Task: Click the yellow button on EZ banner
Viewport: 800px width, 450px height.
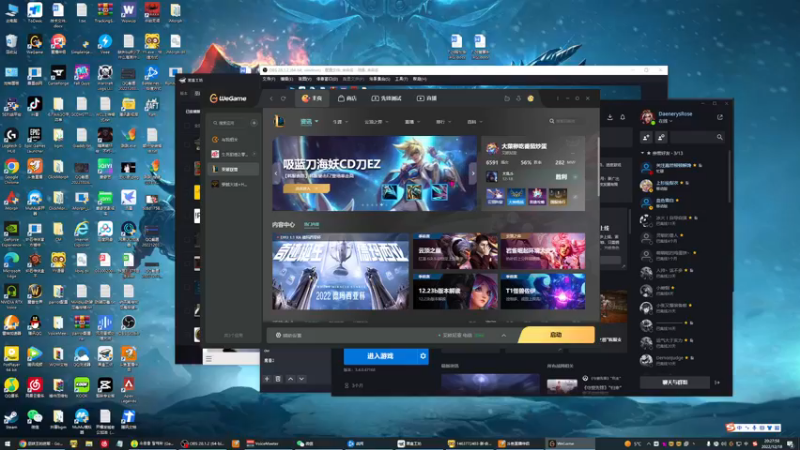Action: (x=306, y=188)
